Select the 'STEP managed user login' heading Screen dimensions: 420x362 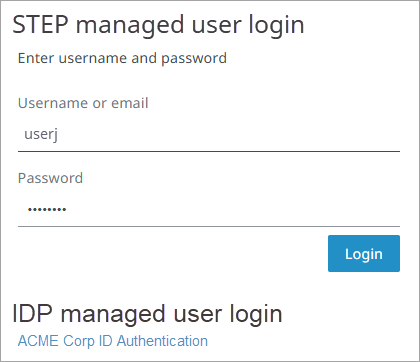coord(158,25)
